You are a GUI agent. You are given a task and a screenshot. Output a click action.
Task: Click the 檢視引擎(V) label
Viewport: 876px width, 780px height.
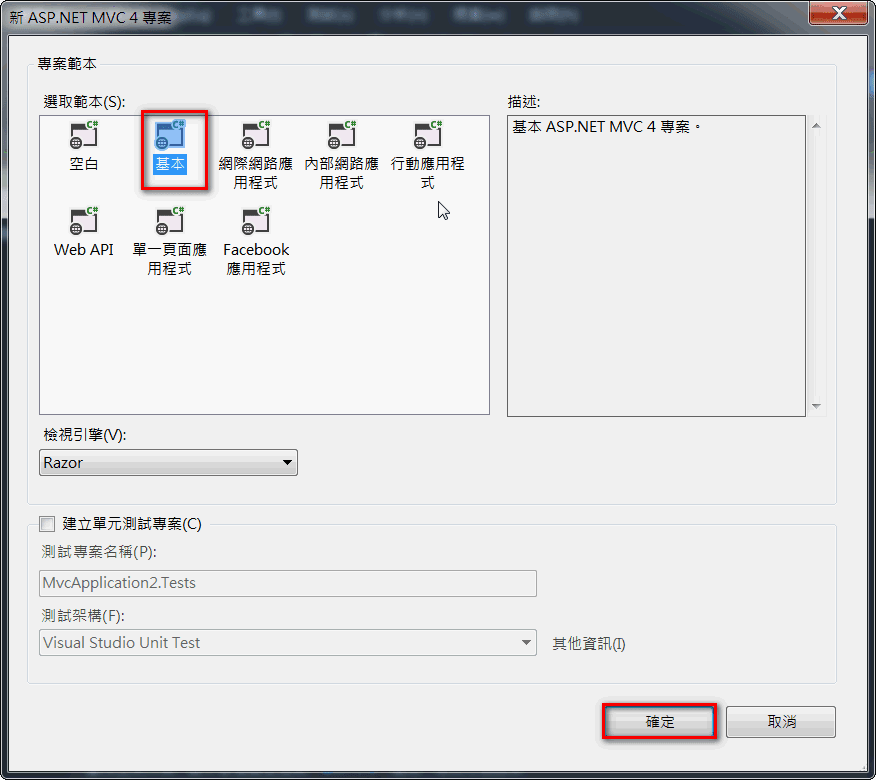[x=85, y=435]
